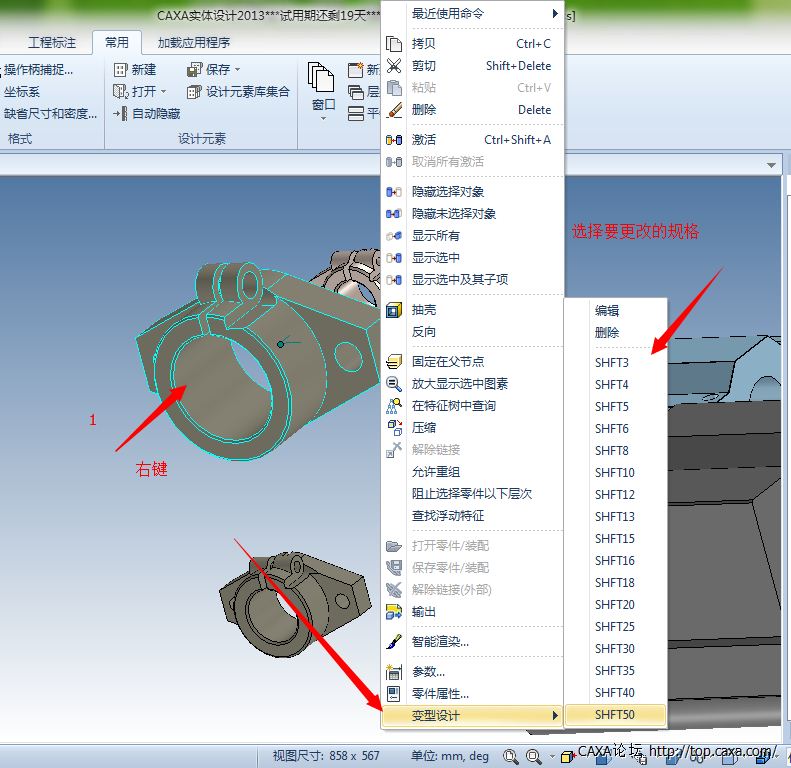Click the Delete (删除) eraser icon
This screenshot has width=791, height=768.
(x=394, y=110)
